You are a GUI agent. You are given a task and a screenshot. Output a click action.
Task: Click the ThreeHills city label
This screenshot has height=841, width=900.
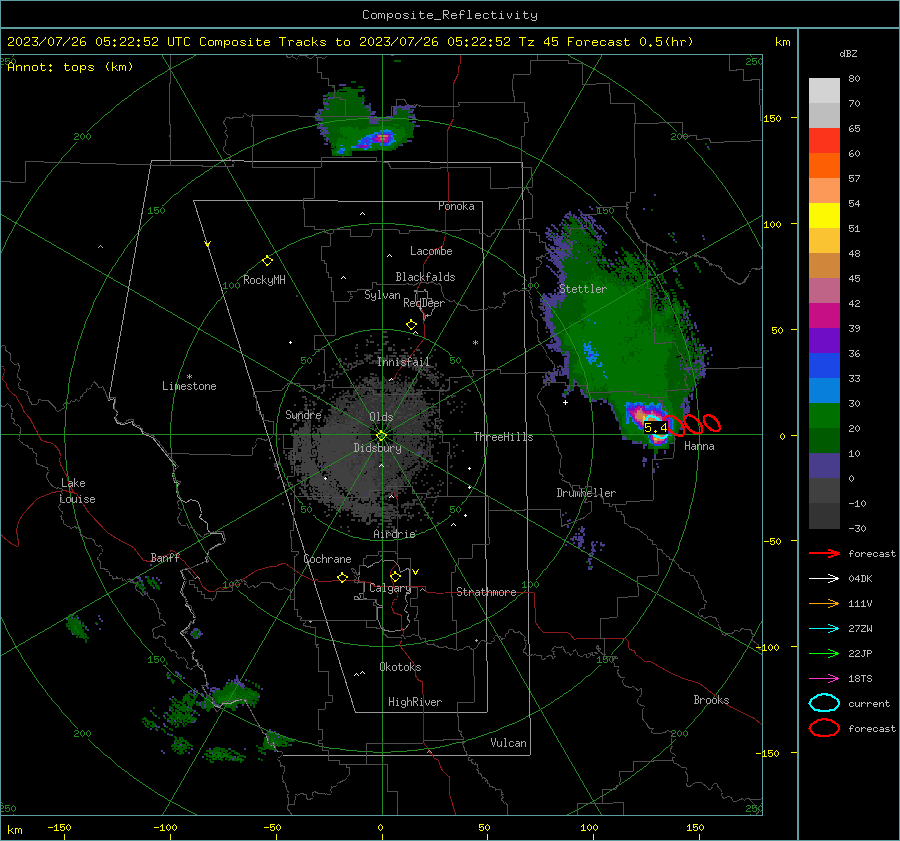(x=503, y=437)
